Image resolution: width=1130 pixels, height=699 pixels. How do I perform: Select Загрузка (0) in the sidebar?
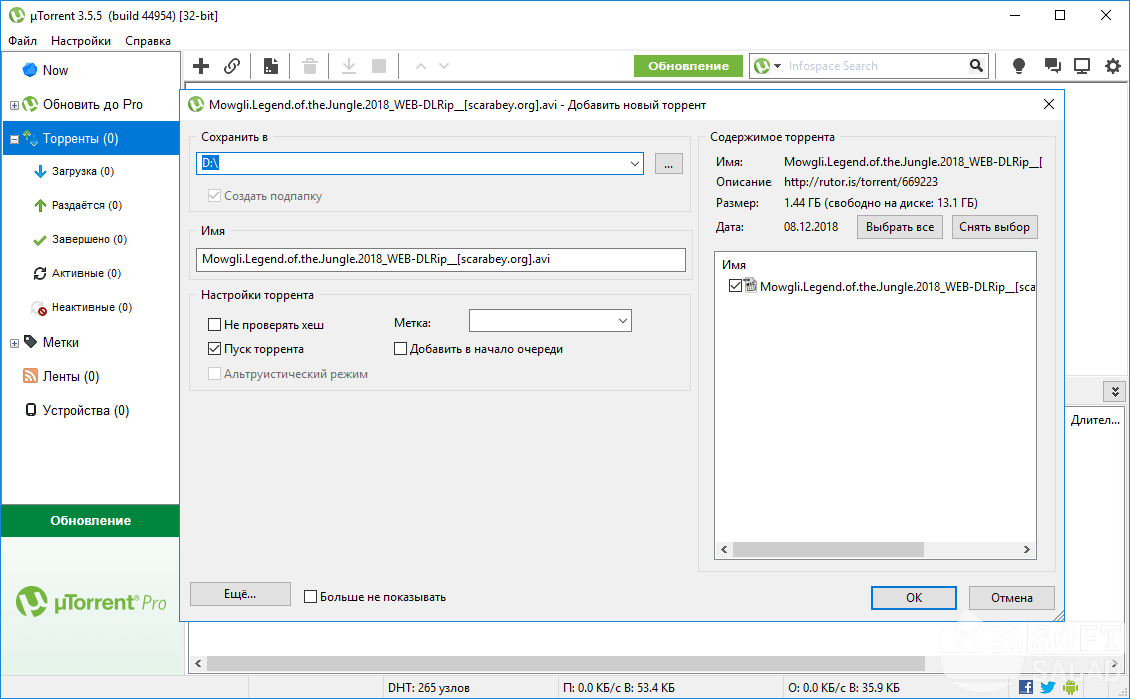82,171
